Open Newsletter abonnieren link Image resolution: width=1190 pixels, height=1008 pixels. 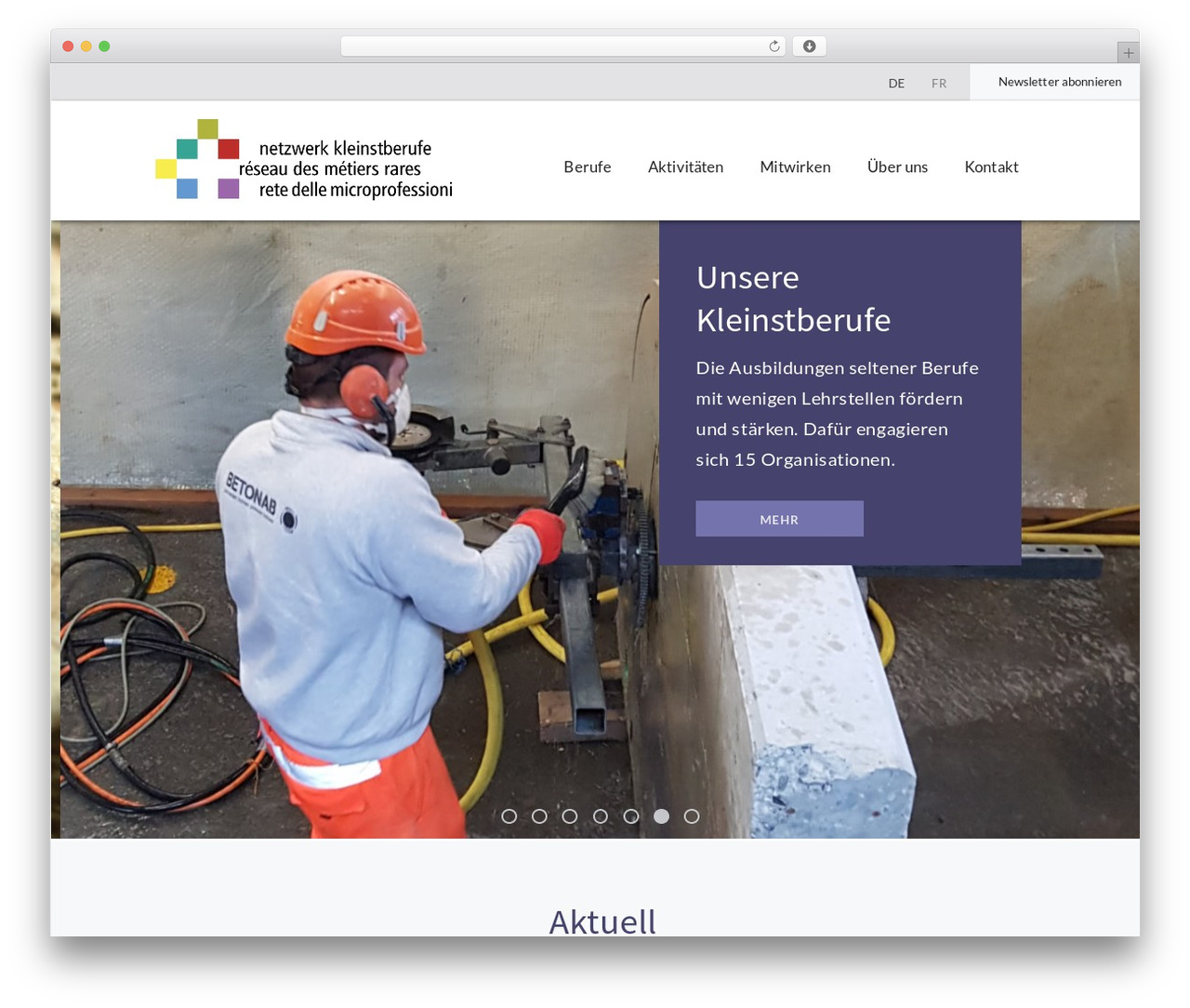coord(1060,82)
